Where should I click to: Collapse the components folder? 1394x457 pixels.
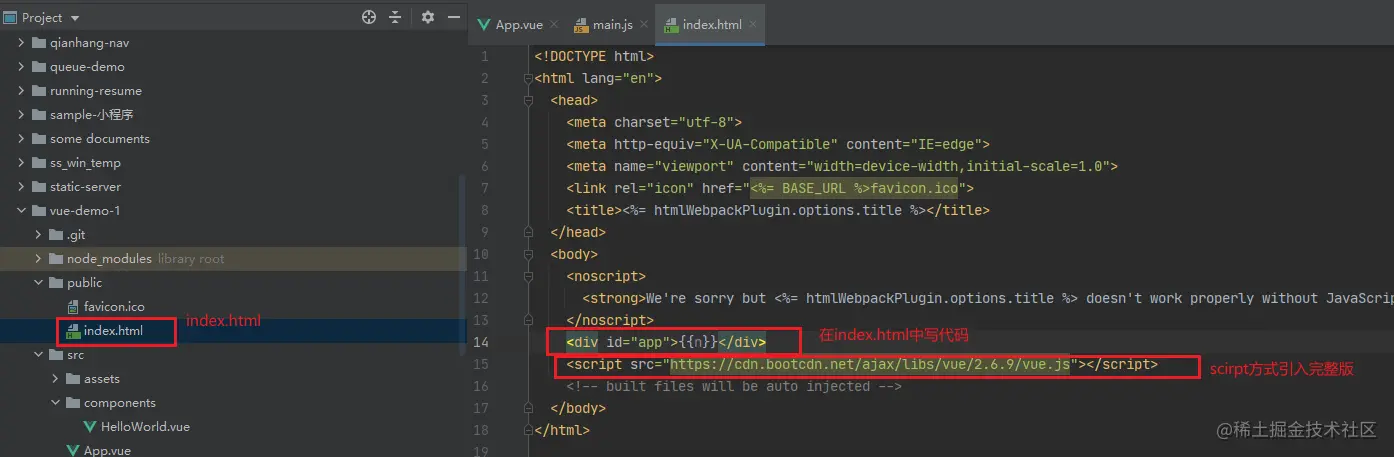pos(55,403)
